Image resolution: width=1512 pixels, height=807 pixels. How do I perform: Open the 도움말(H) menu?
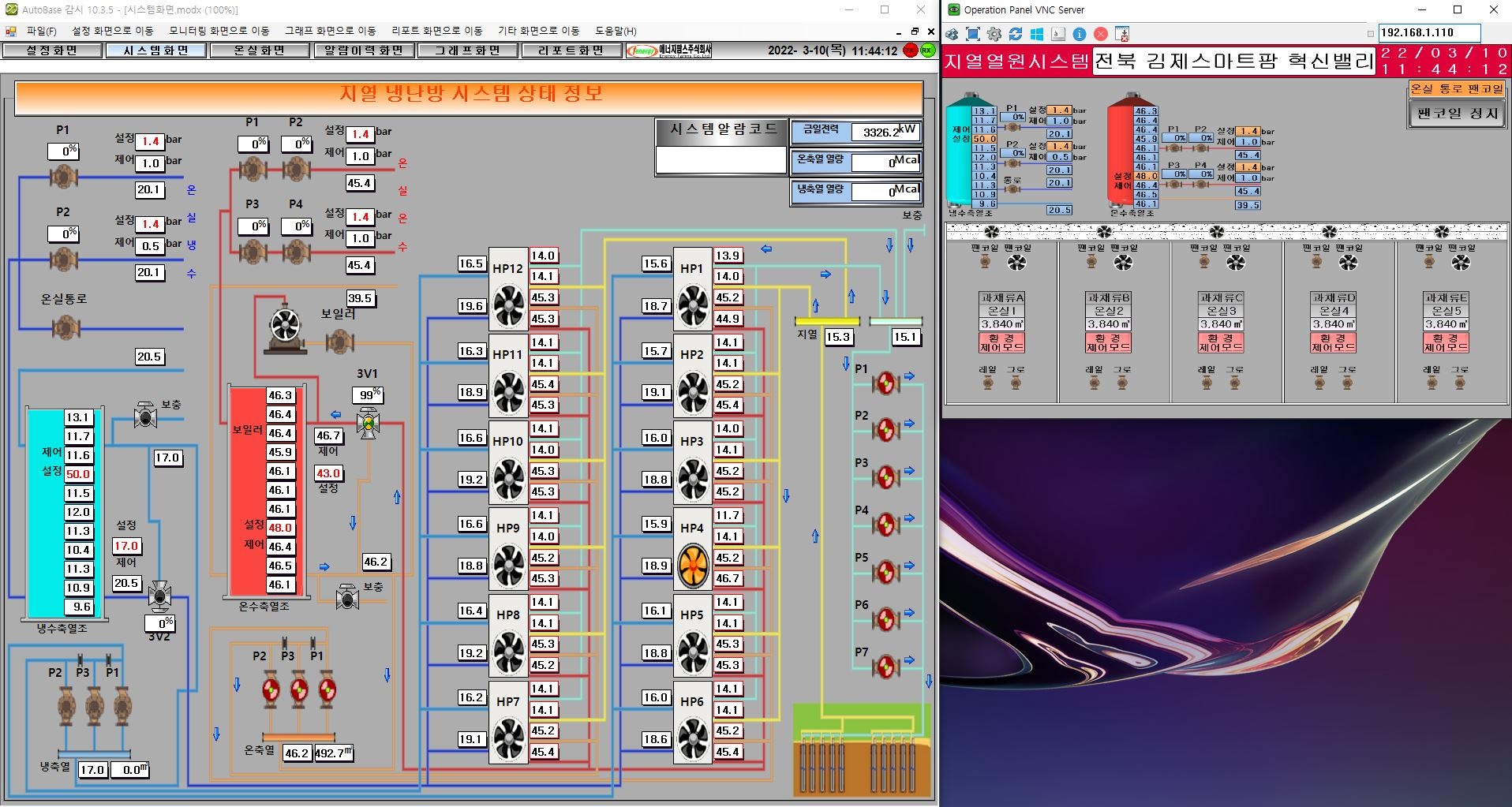(x=616, y=31)
